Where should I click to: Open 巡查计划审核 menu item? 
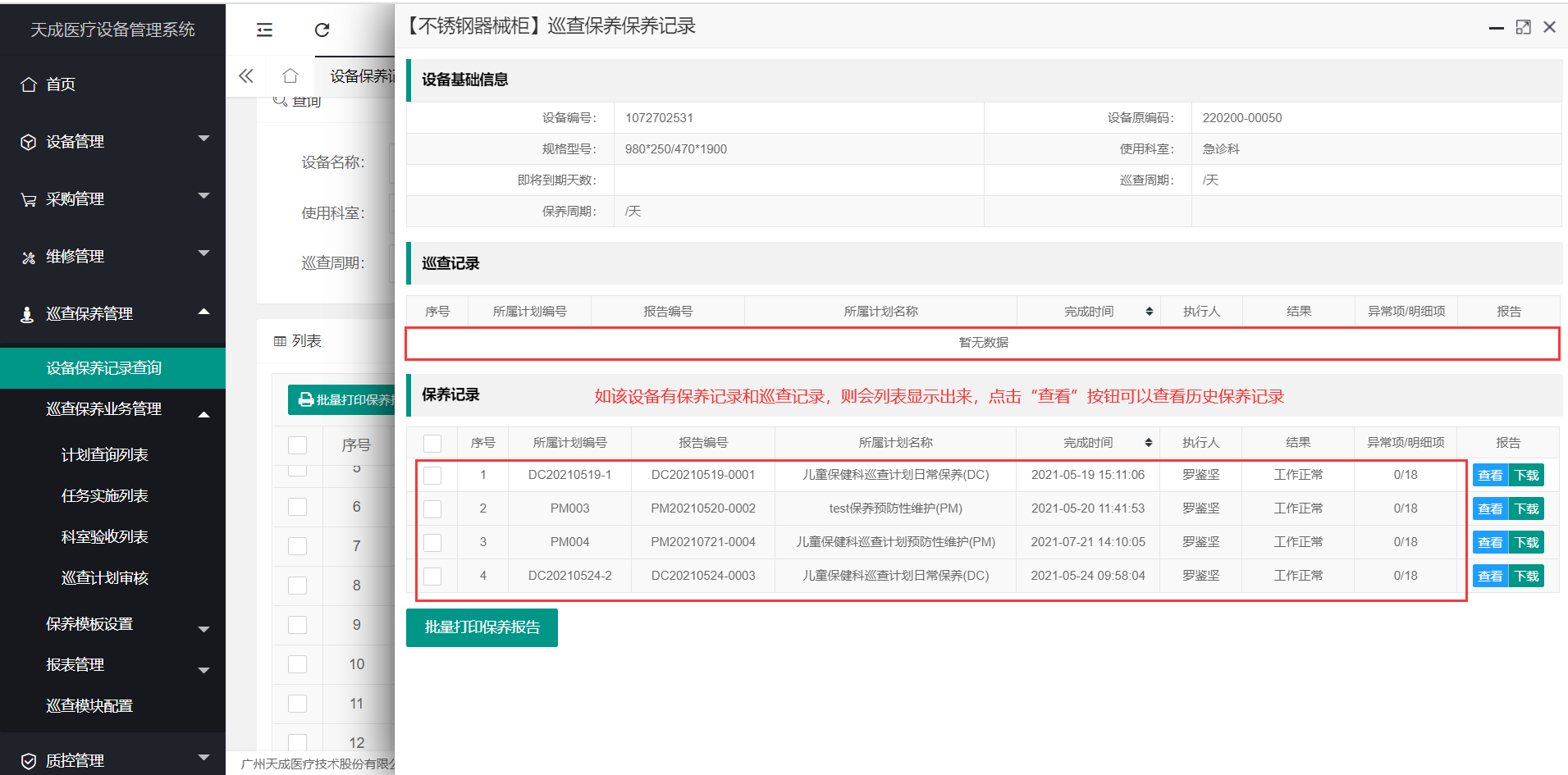105,578
